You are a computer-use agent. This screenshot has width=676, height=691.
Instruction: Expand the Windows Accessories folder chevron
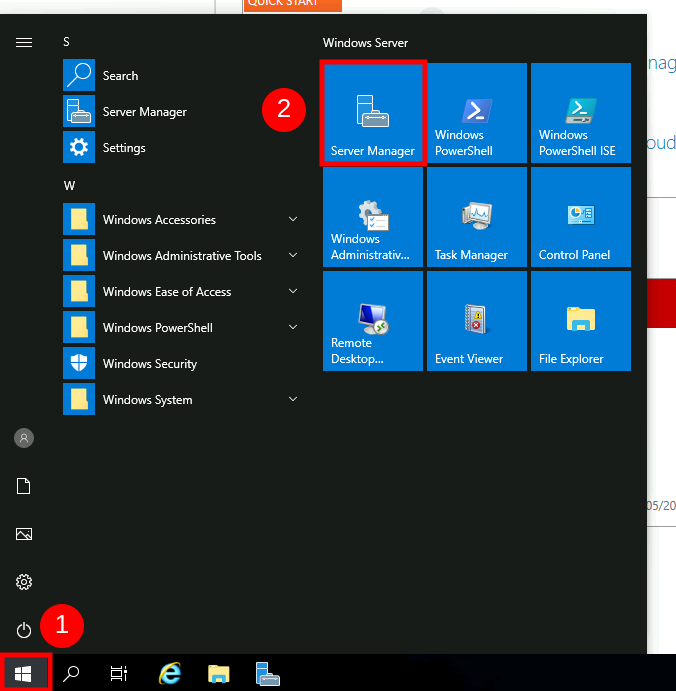click(x=293, y=219)
